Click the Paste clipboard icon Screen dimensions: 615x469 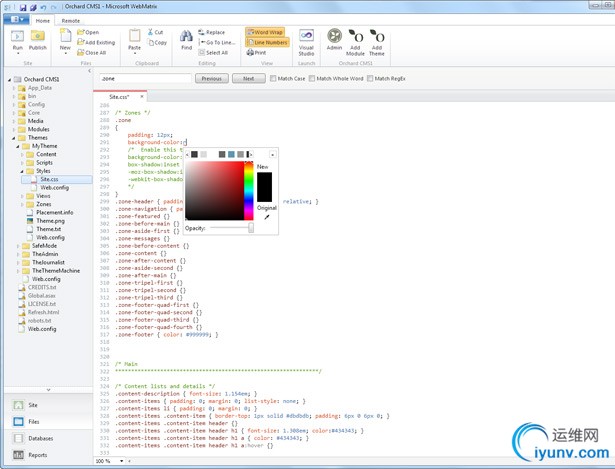pos(135,36)
